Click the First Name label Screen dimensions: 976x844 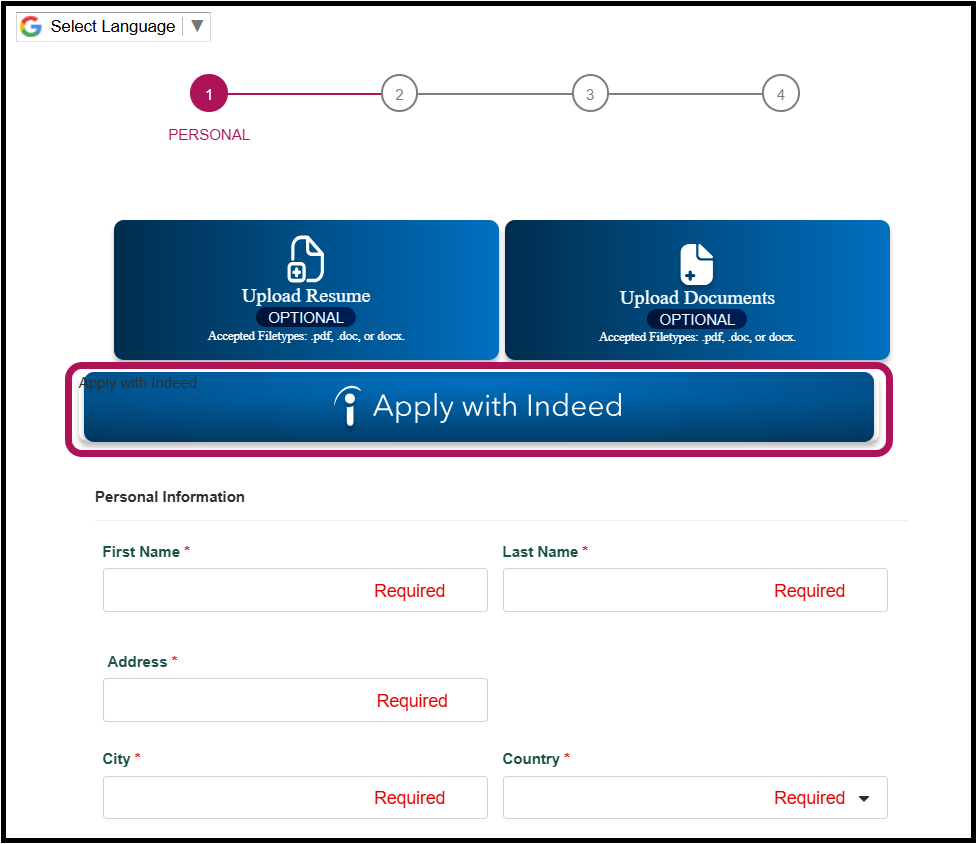[141, 552]
